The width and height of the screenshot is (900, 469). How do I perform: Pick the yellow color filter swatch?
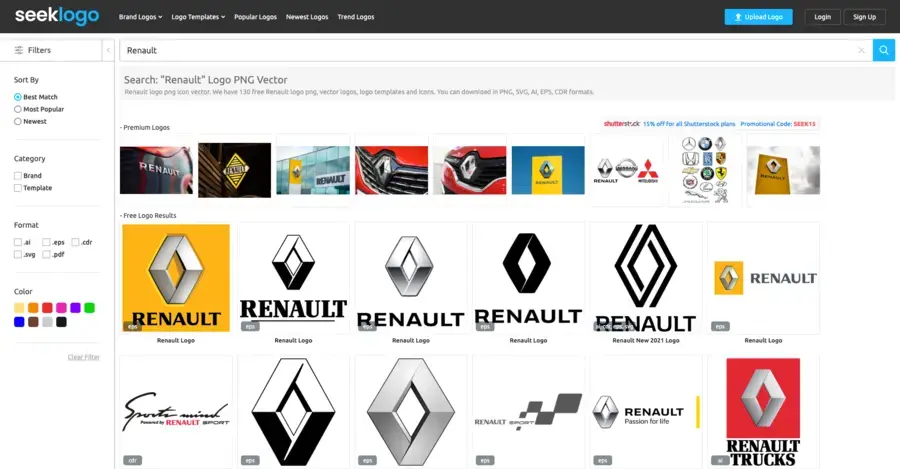pyautogui.click(x=19, y=308)
